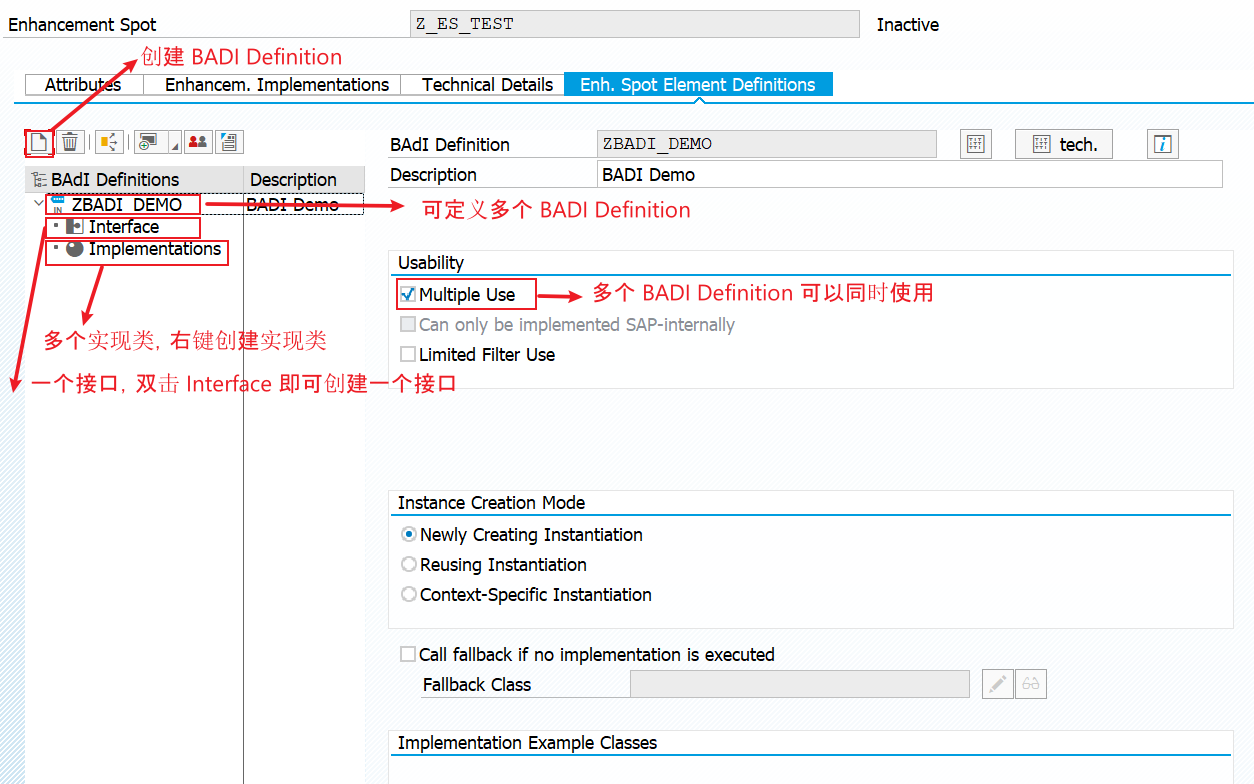Switch to the Technical Details tab

(x=487, y=85)
